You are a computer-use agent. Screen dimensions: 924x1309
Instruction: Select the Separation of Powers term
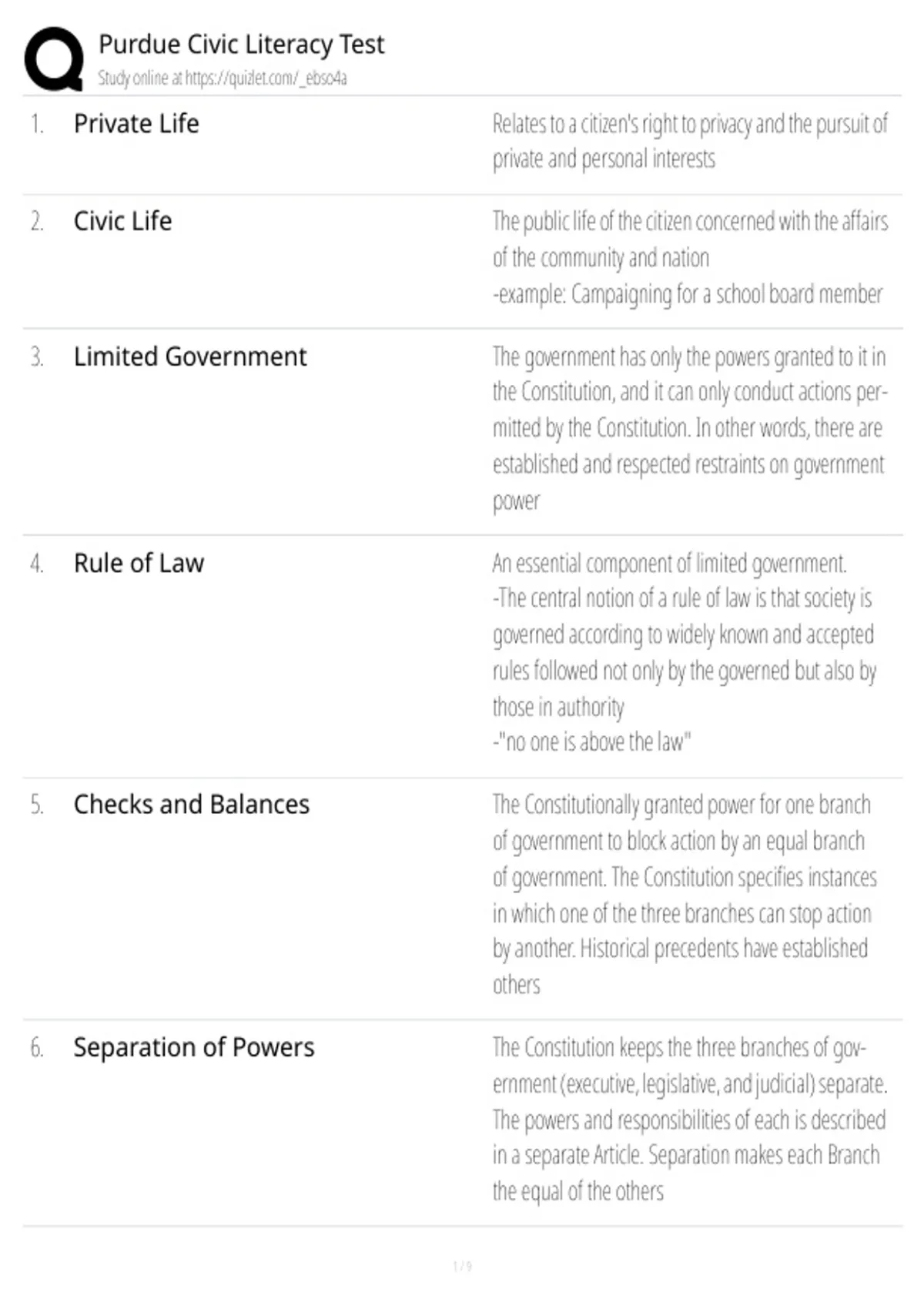point(194,1047)
